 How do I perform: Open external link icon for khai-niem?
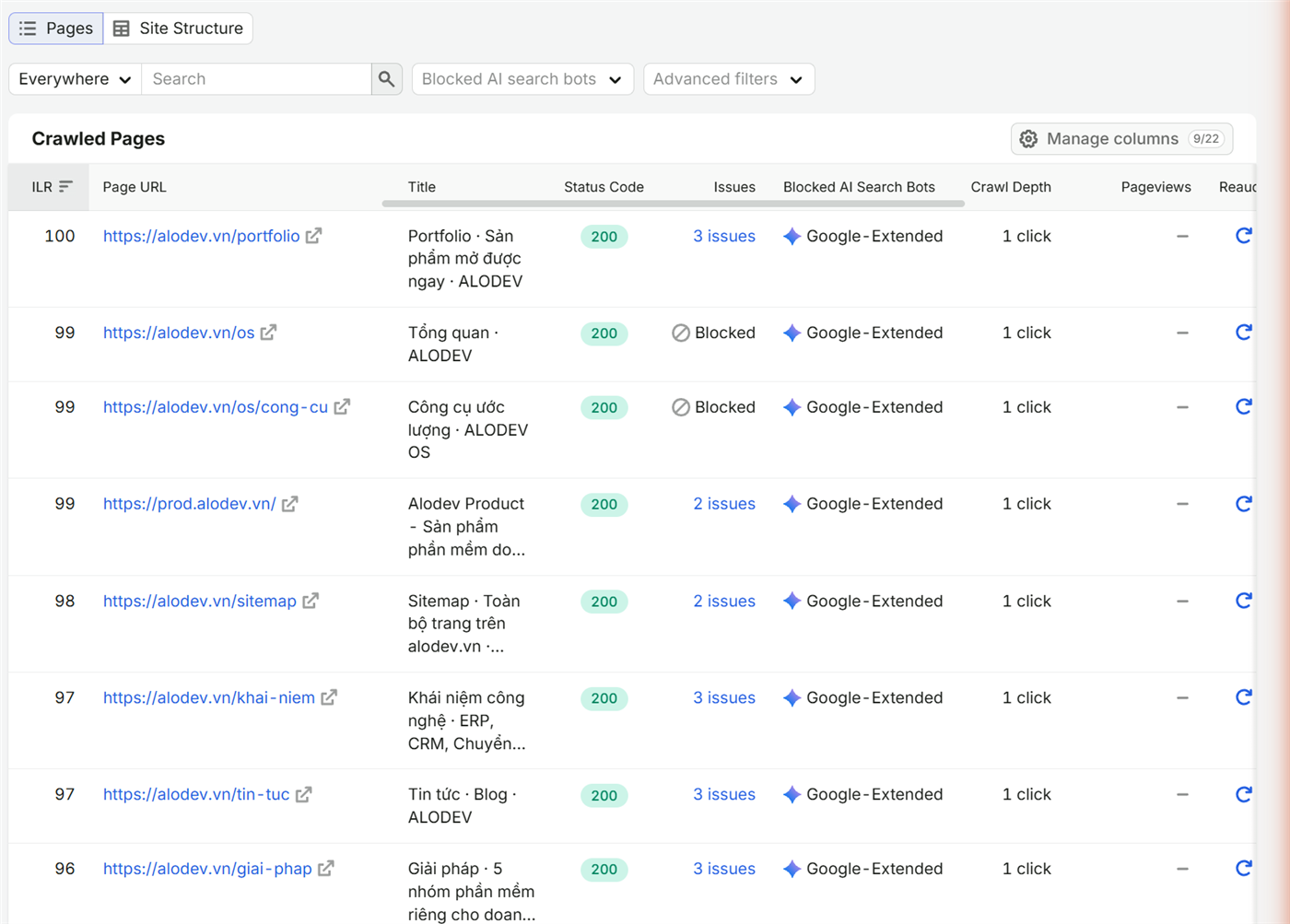pyautogui.click(x=329, y=697)
